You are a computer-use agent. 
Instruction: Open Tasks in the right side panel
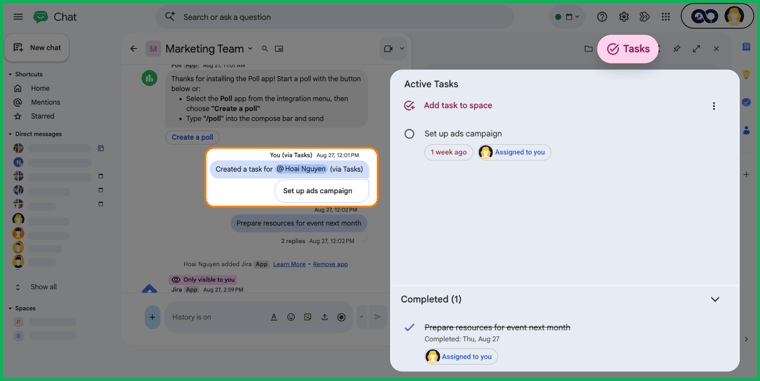tap(746, 102)
